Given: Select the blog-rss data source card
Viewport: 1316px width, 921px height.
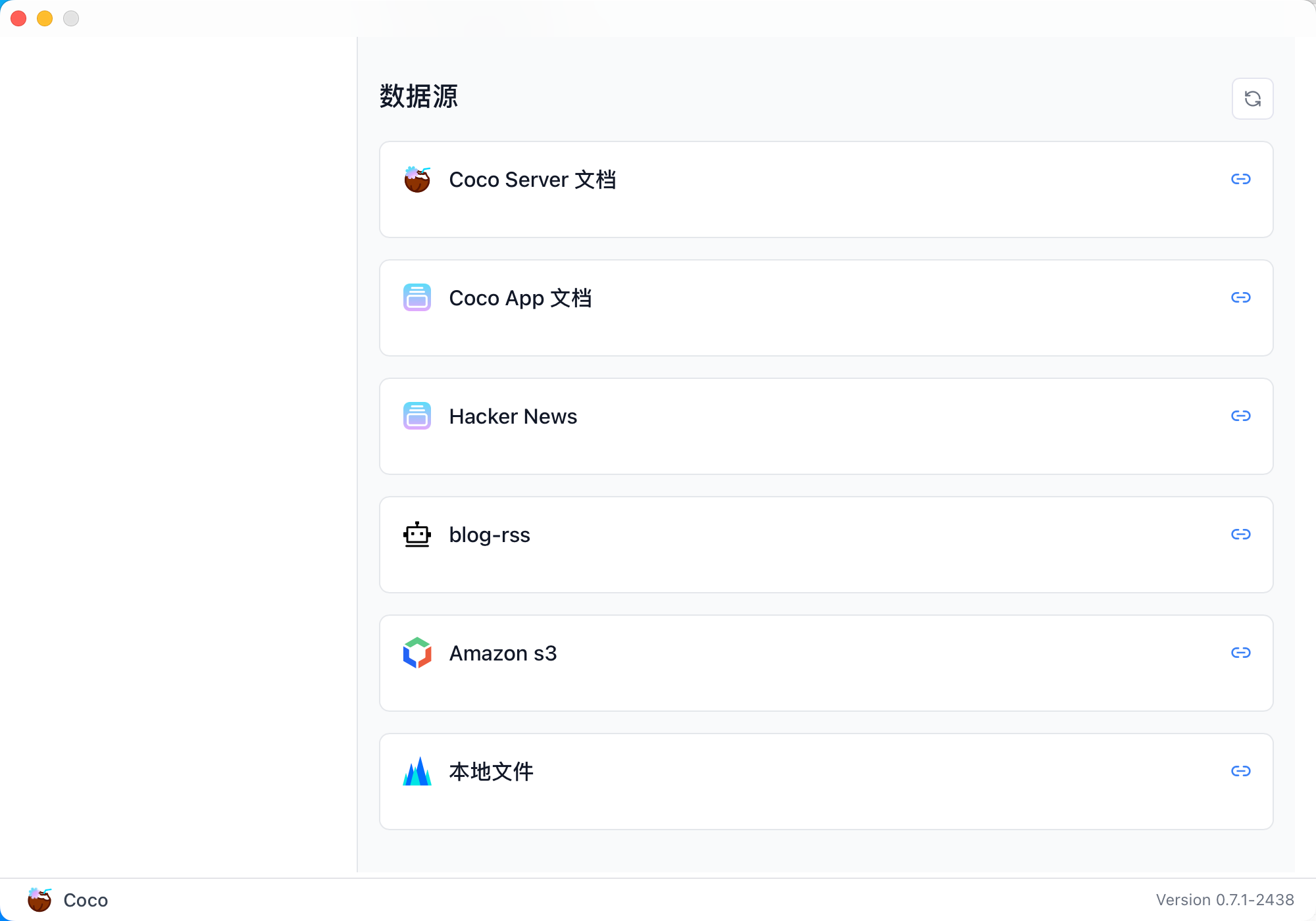Looking at the screenshot, I should [826, 545].
